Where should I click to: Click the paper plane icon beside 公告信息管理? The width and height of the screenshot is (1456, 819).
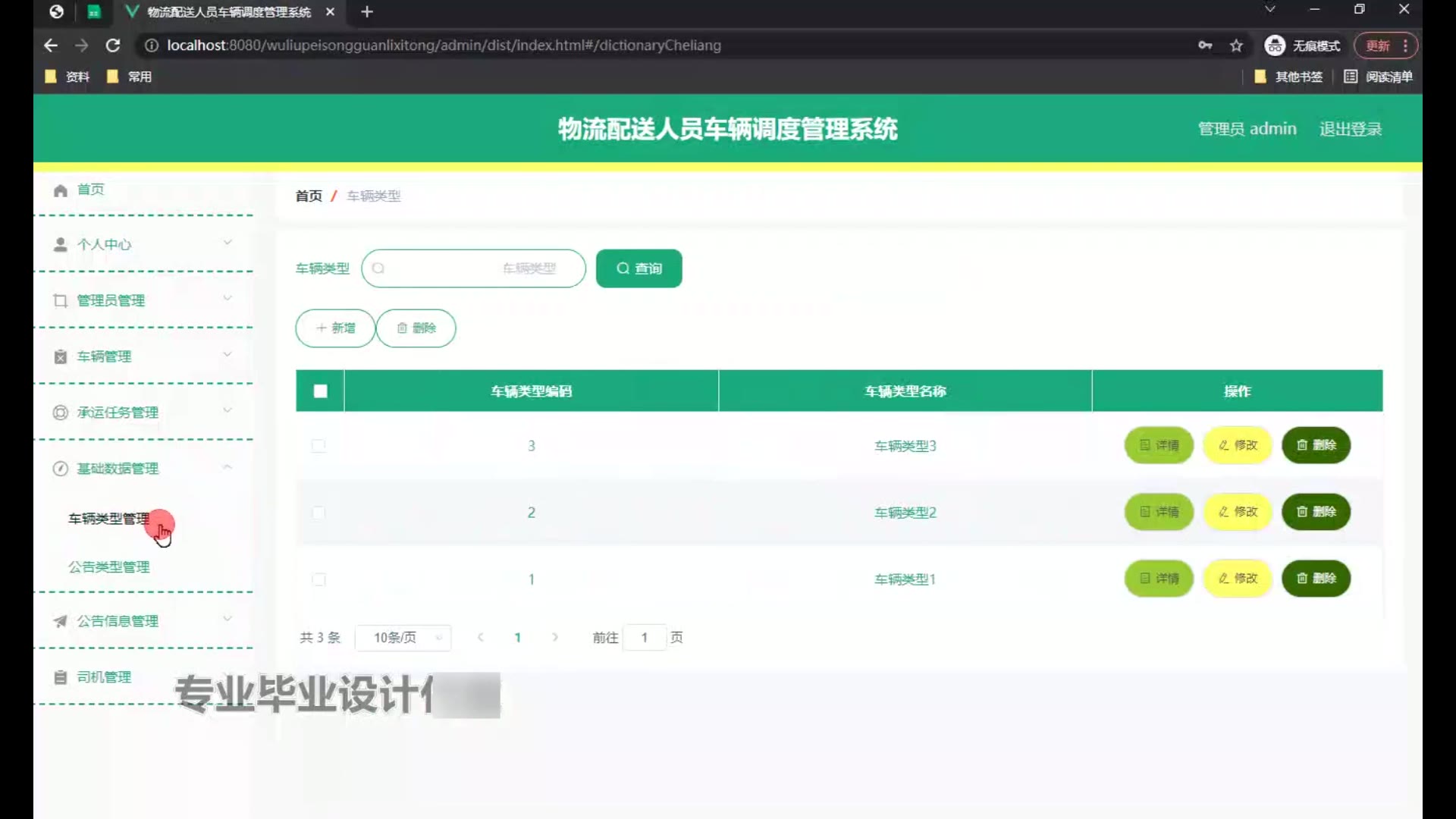[61, 621]
